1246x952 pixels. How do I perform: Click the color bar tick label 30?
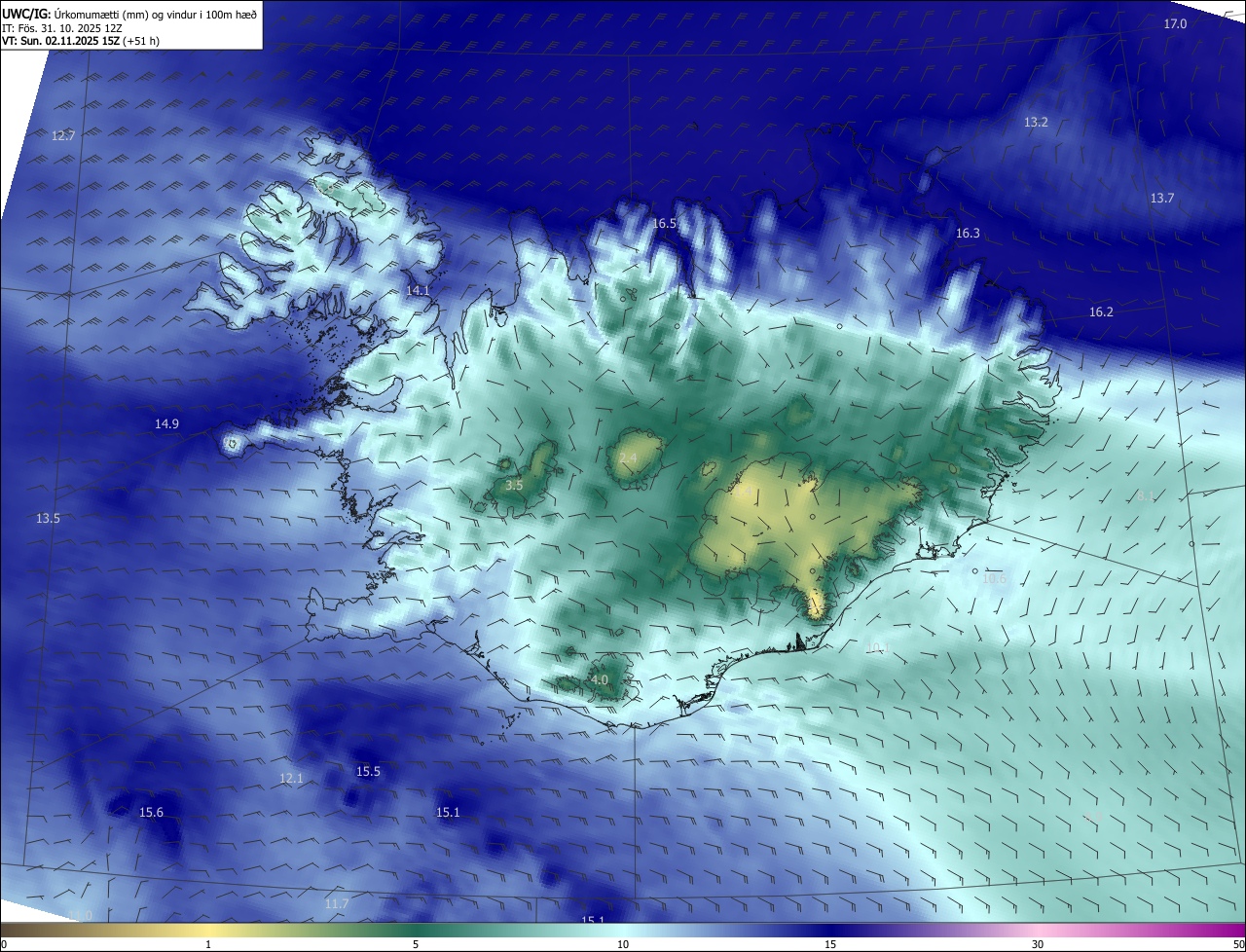pos(1038,944)
